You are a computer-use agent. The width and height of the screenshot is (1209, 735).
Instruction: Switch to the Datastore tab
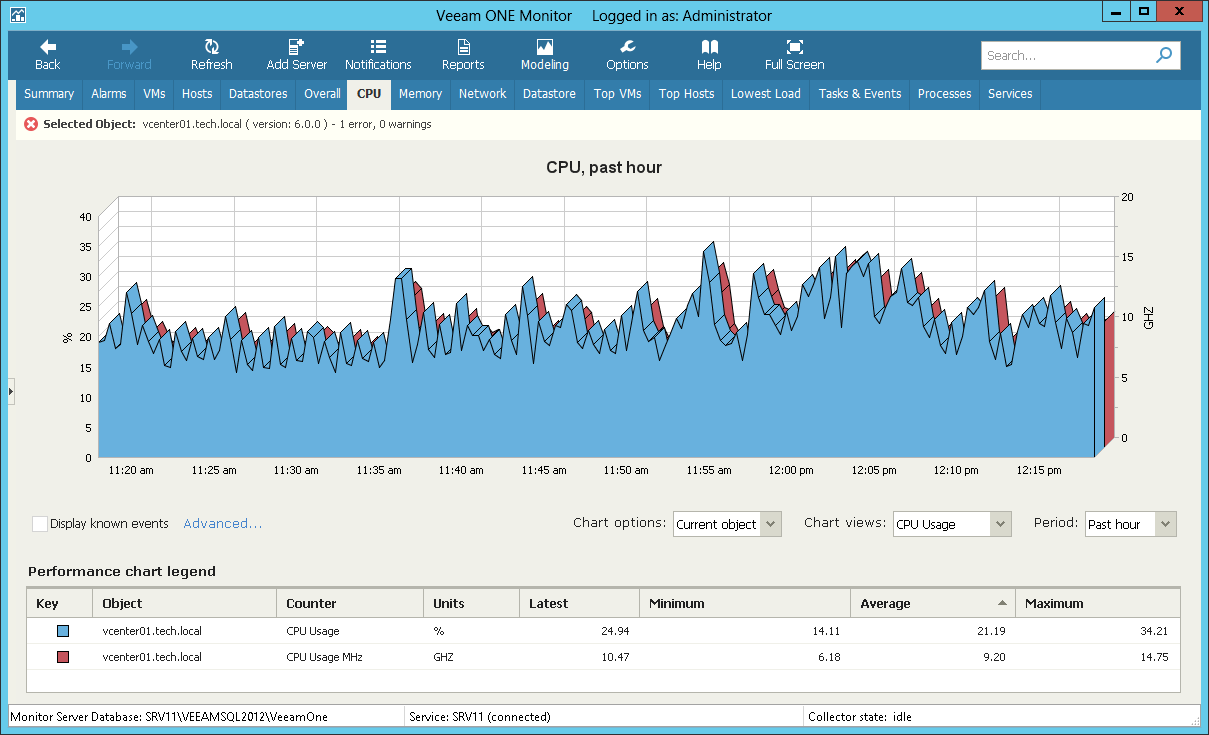[549, 94]
